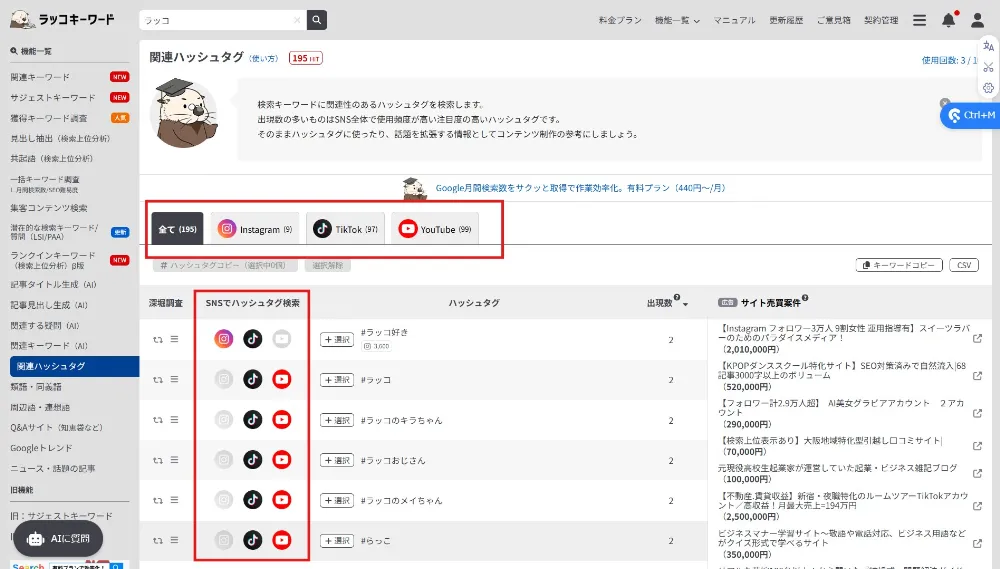Click the ハッシュタグコピー button
Viewport: 1000px width, 569px height.
tap(223, 265)
